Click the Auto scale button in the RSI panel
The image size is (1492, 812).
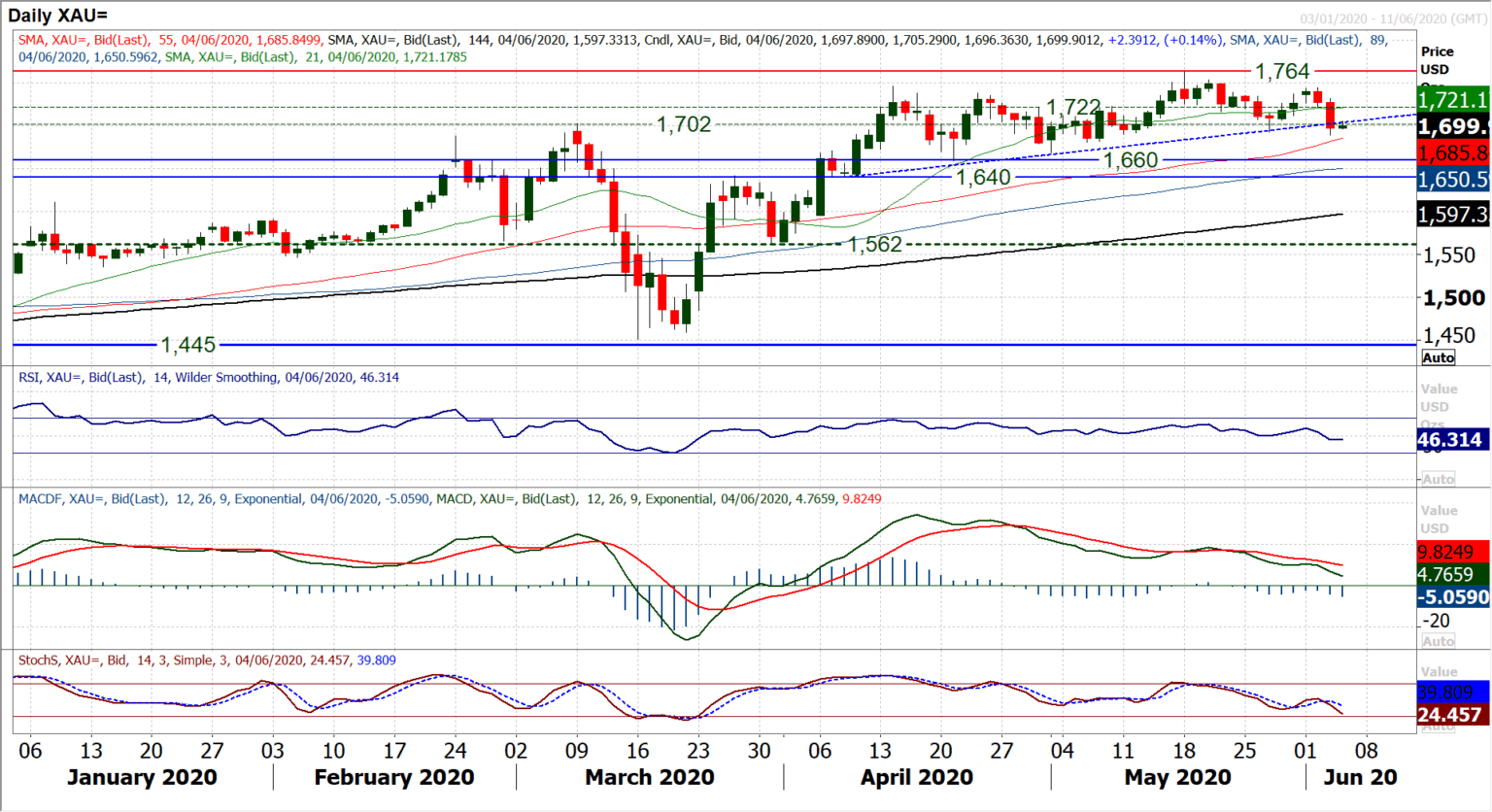[1438, 479]
